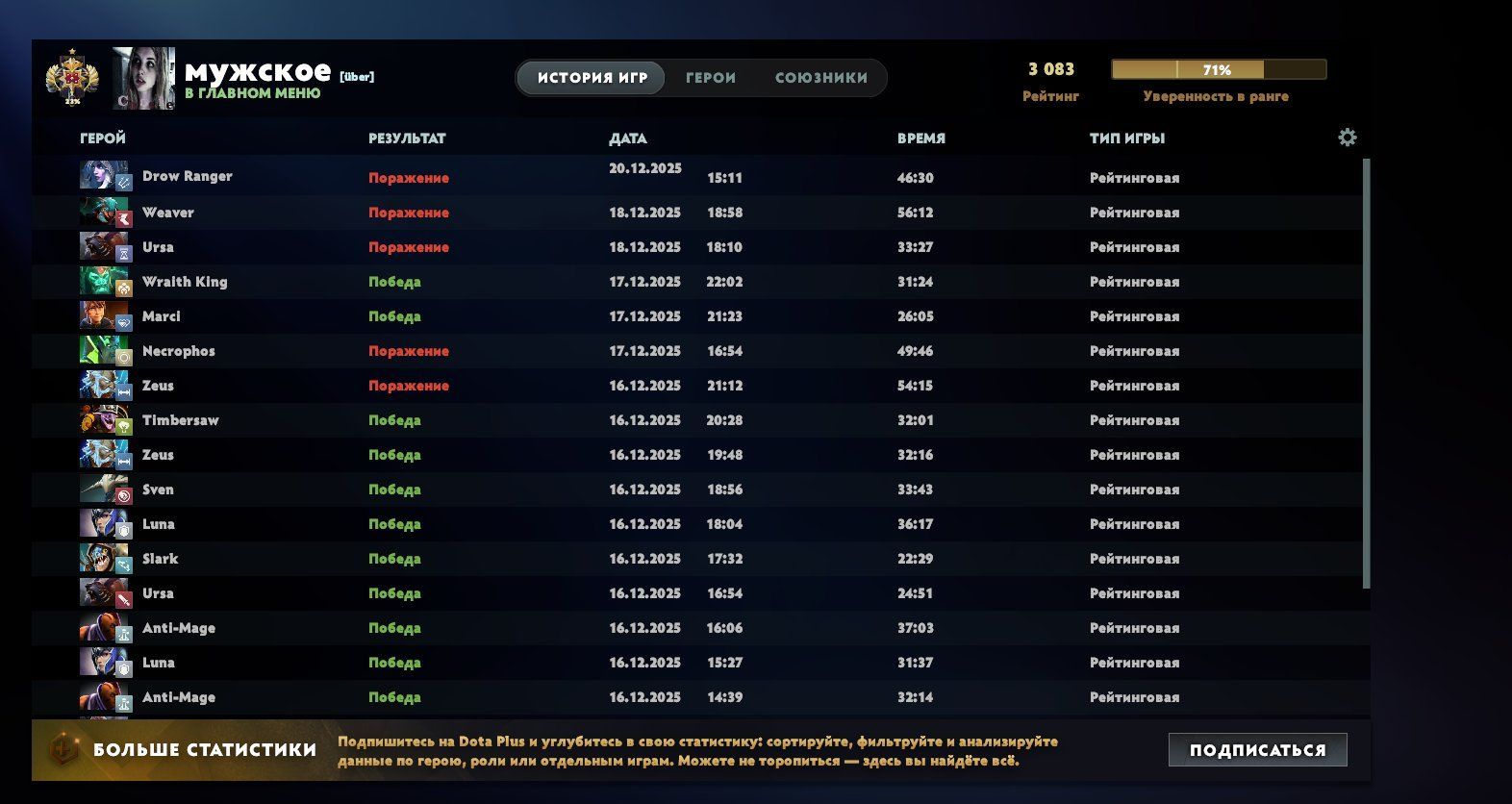Image resolution: width=1512 pixels, height=804 pixels.
Task: Open match history settings gear
Action: (x=1347, y=138)
